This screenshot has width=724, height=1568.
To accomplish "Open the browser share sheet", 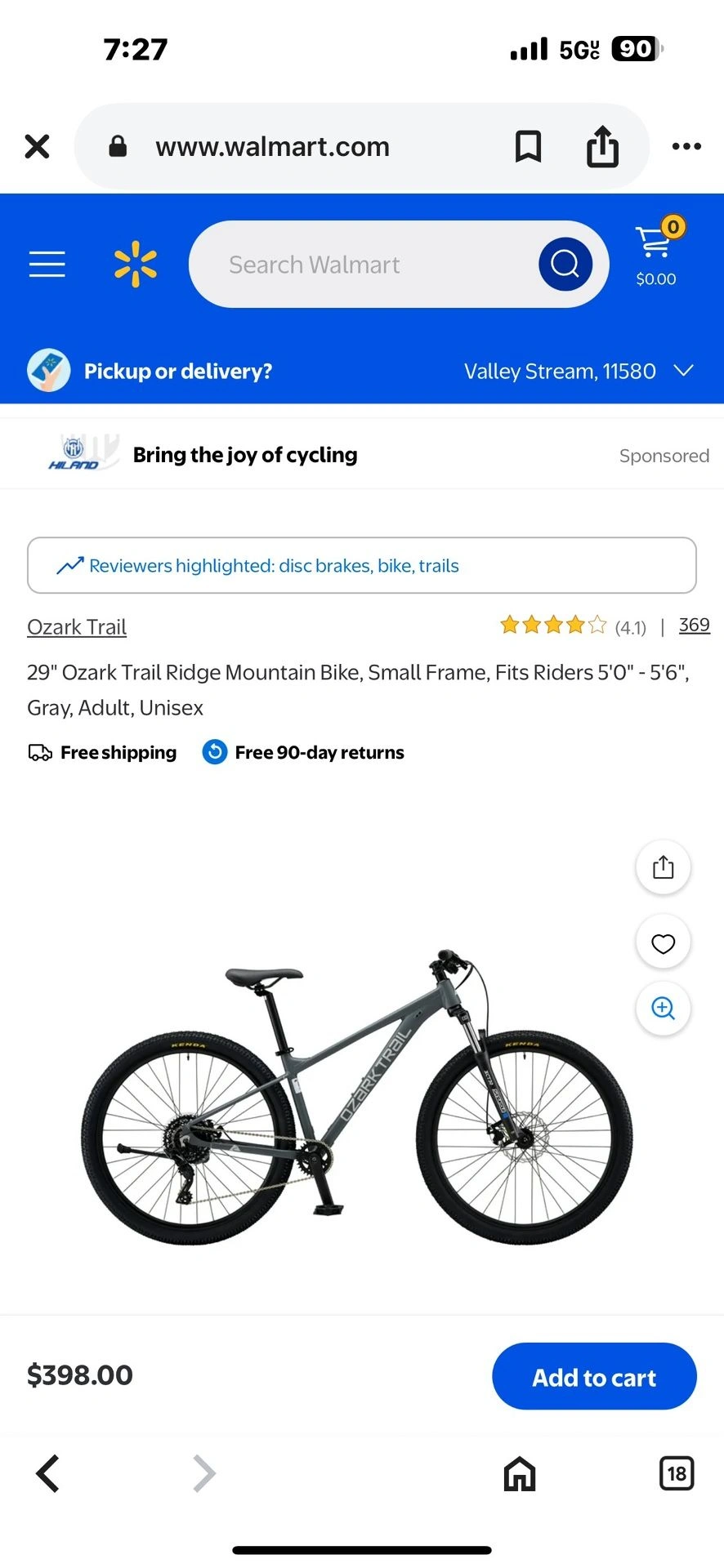I will [x=602, y=147].
